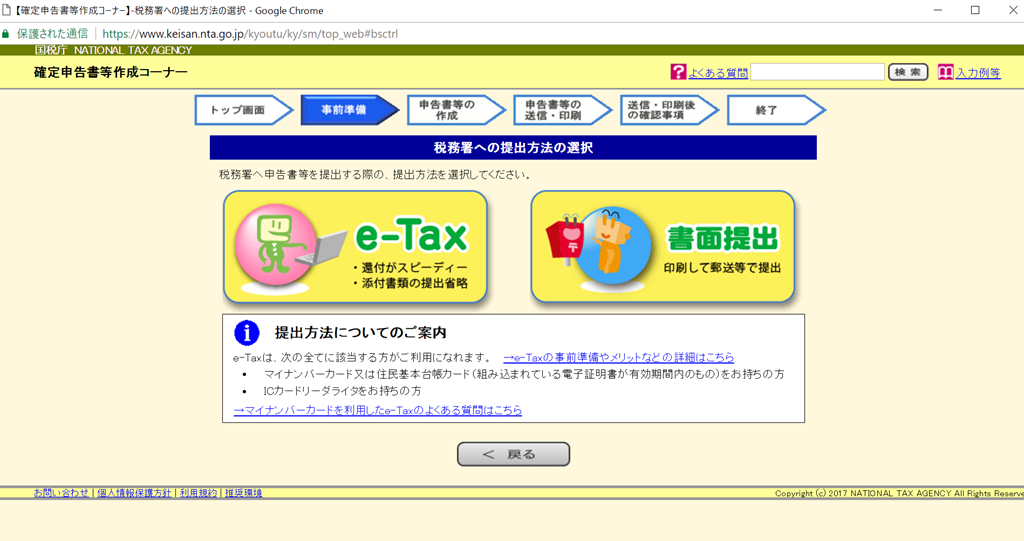1024x541 pixels.
Task: Click the red question mark FAQ icon
Action: coord(679,72)
